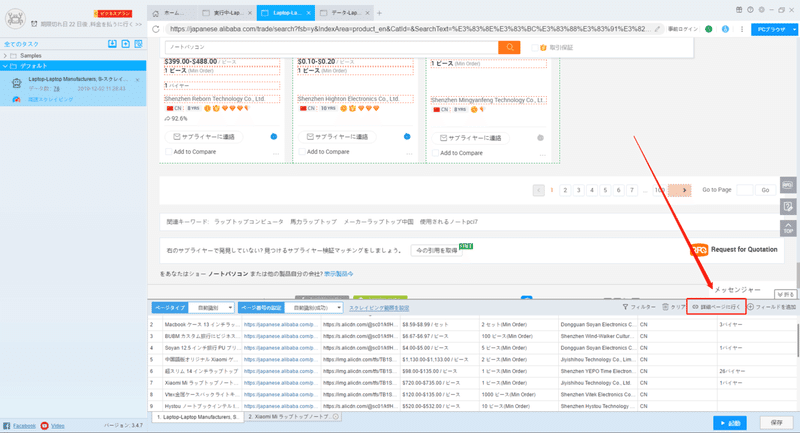Viewport: 800px width, 433px height.
Task: Click the orange RFQ Request for Quotation badge
Action: (x=699, y=250)
